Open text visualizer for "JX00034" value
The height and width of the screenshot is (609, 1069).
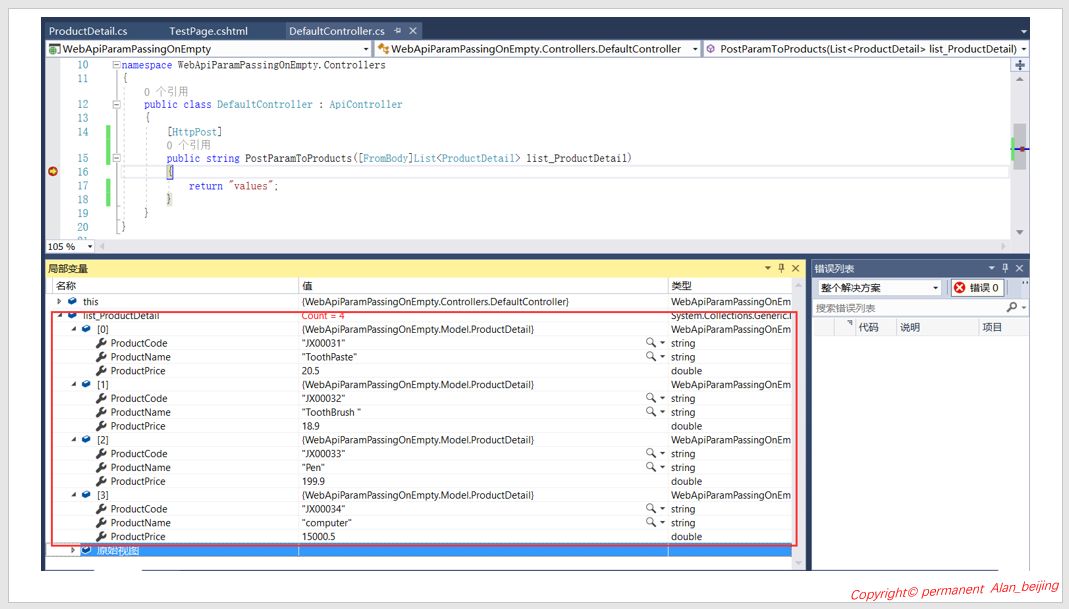pyautogui.click(x=651, y=508)
